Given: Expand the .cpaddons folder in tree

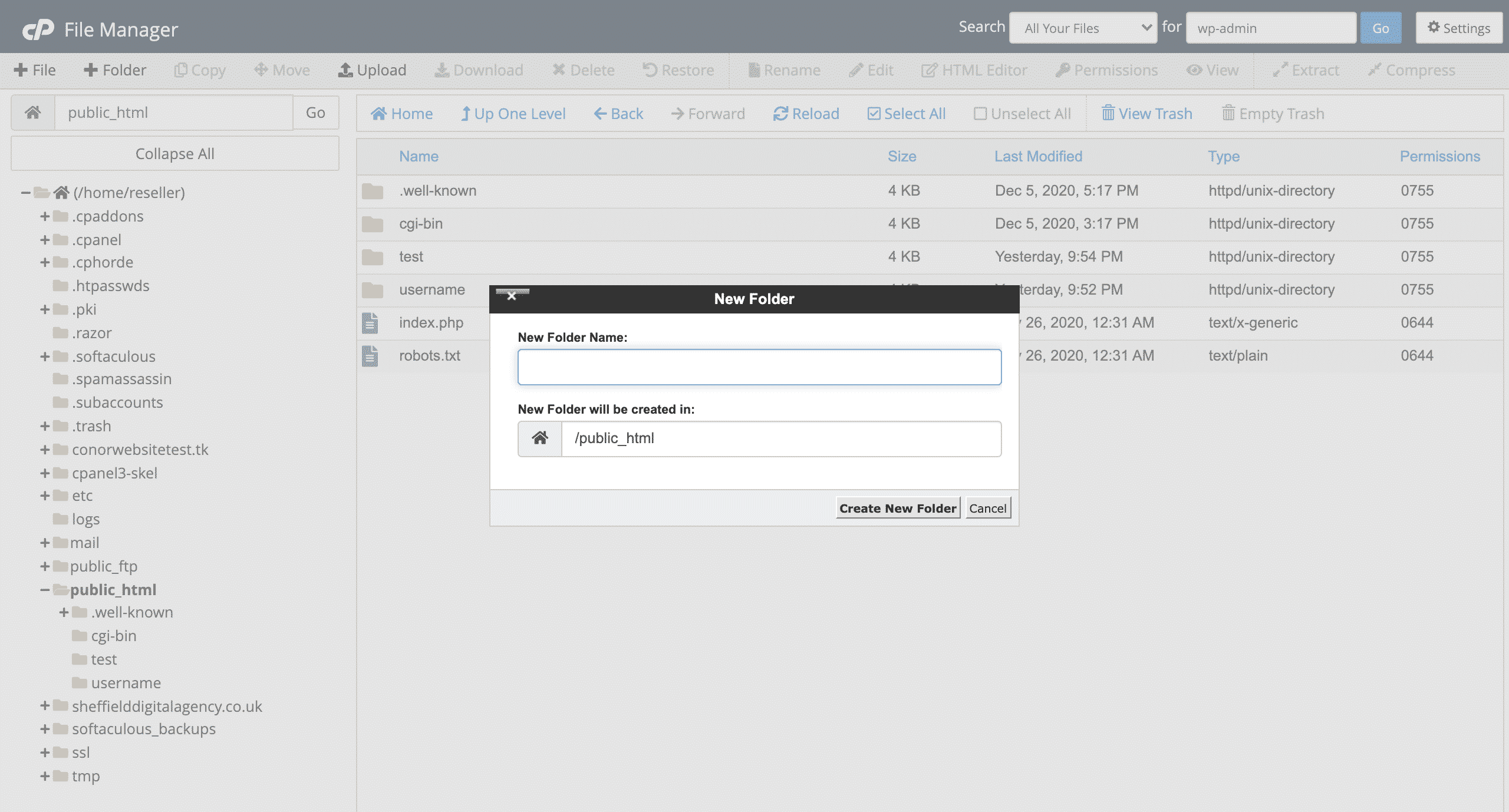Looking at the screenshot, I should (x=45, y=216).
